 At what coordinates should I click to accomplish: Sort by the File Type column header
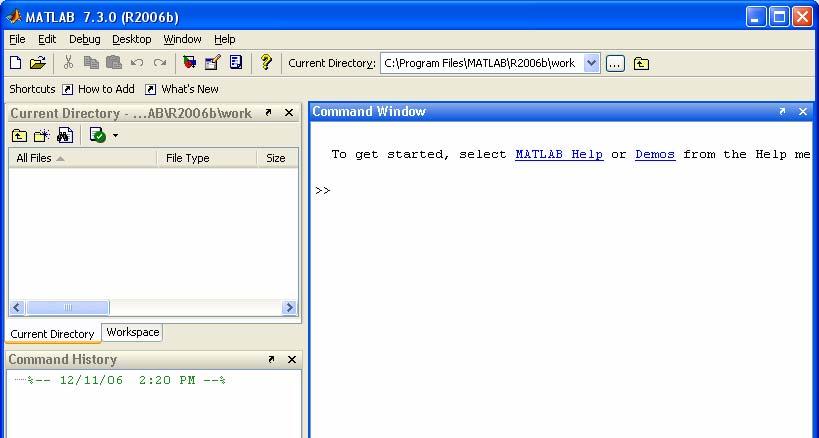207,158
